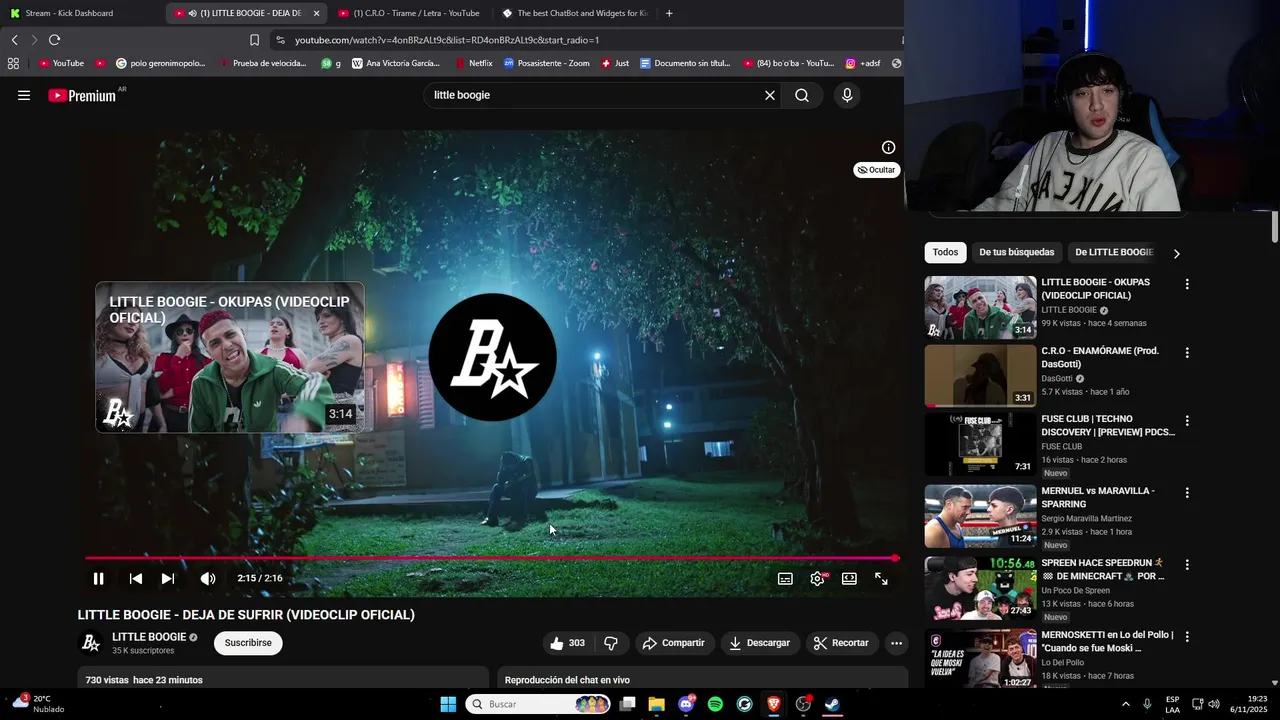
Task: Start voice search with microphone
Action: tap(847, 95)
